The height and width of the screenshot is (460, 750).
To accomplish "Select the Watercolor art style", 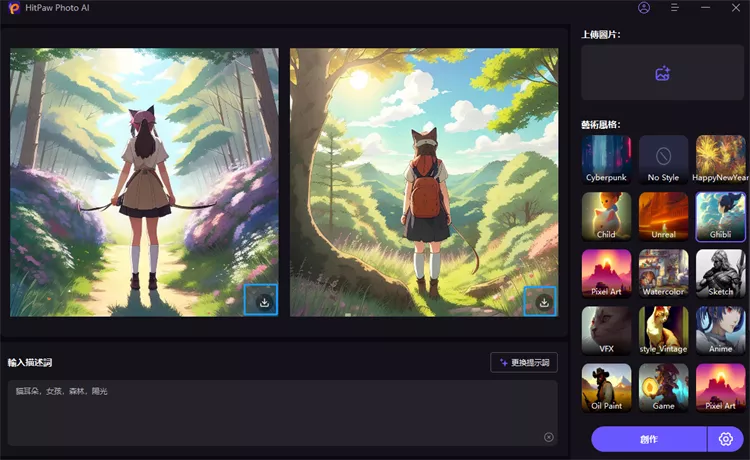I will point(663,274).
